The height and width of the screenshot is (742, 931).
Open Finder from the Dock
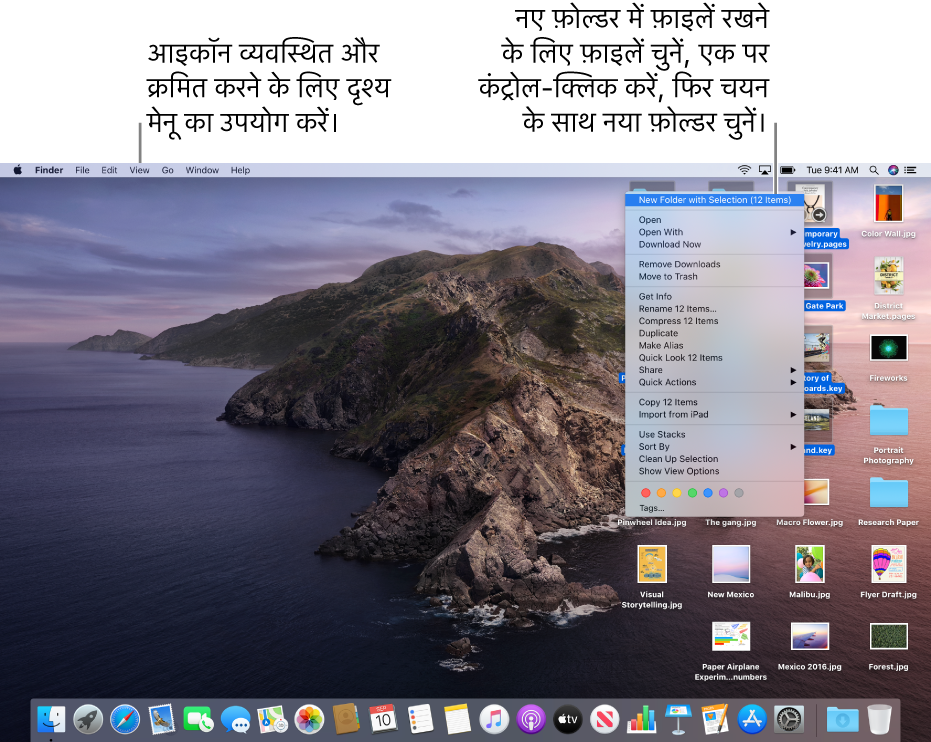[x=52, y=719]
